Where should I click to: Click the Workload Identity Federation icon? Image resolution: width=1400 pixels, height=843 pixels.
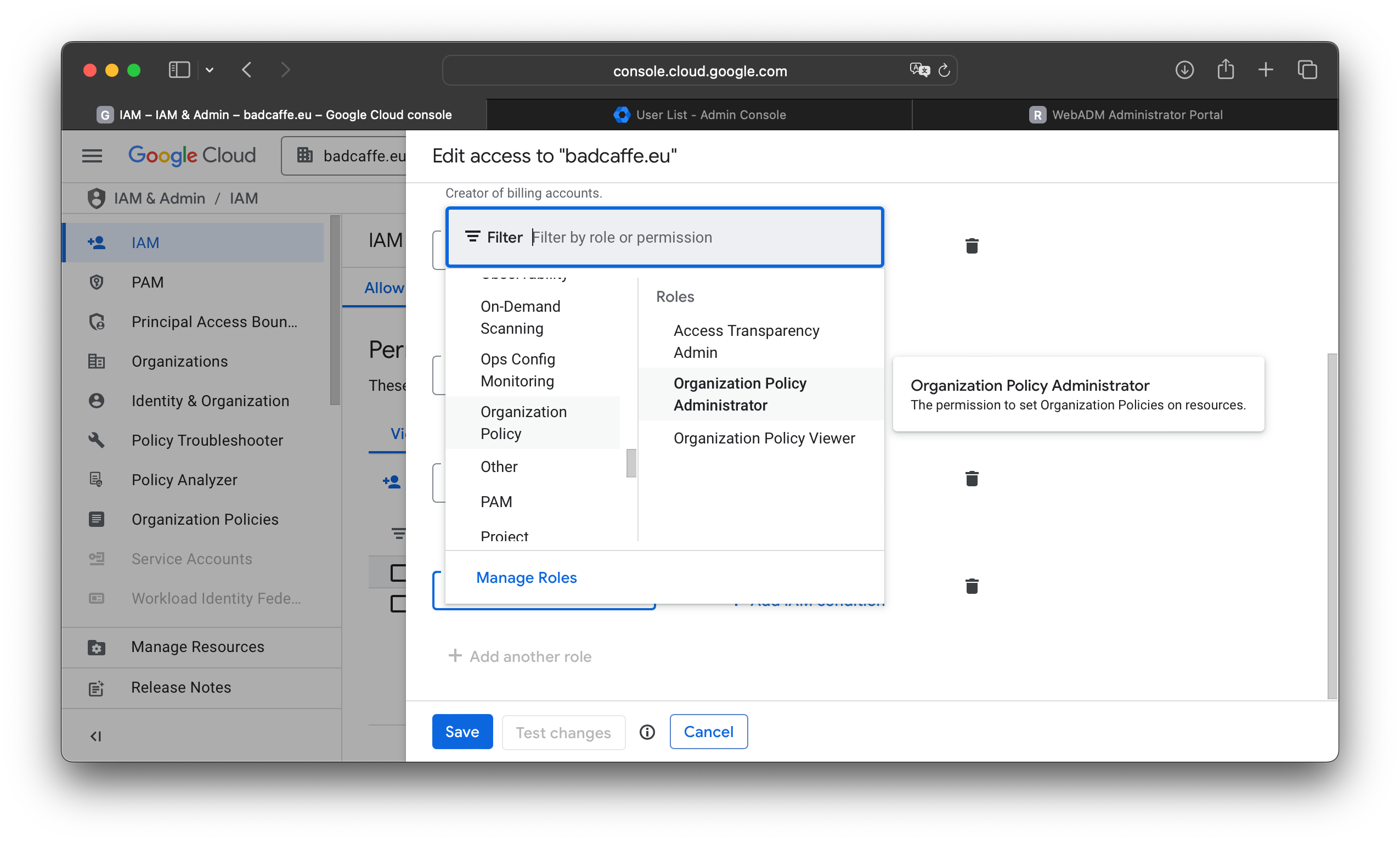click(x=97, y=598)
